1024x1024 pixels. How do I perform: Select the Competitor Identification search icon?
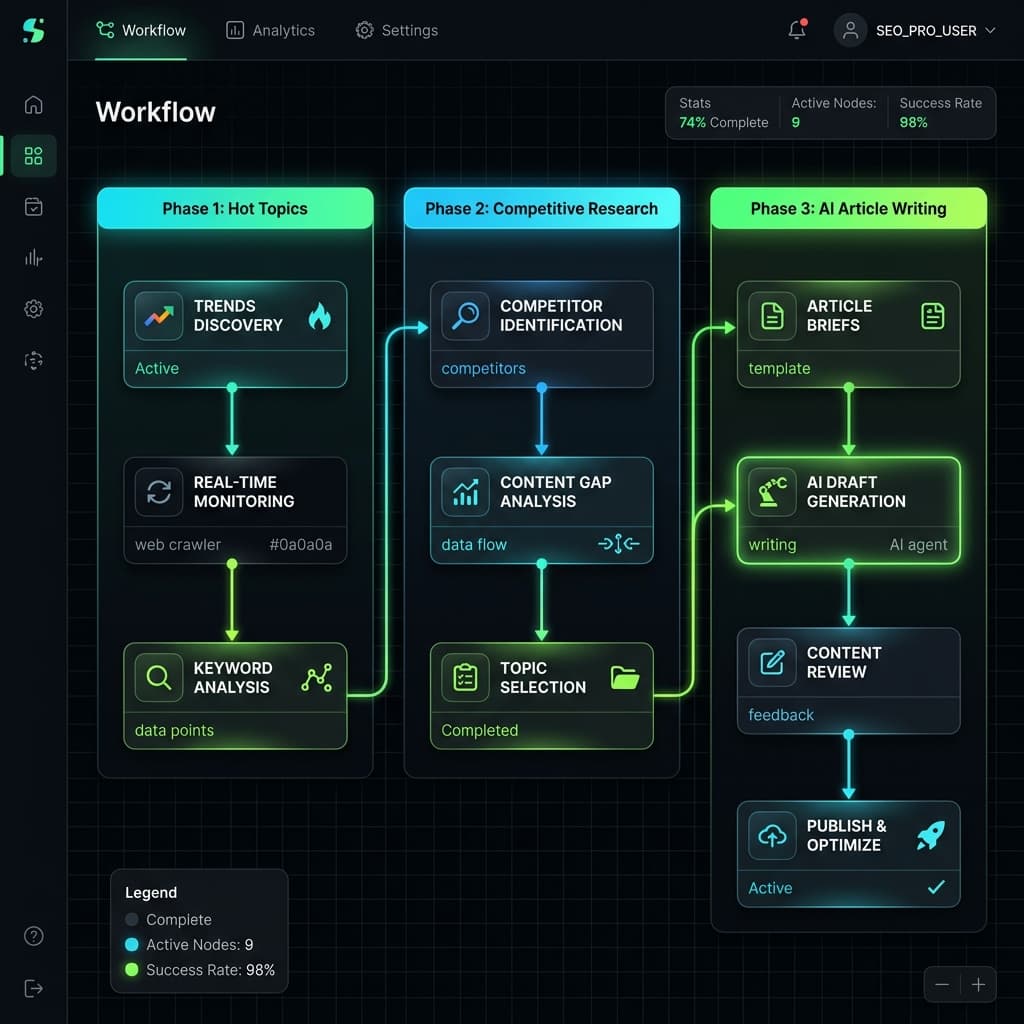coord(465,316)
